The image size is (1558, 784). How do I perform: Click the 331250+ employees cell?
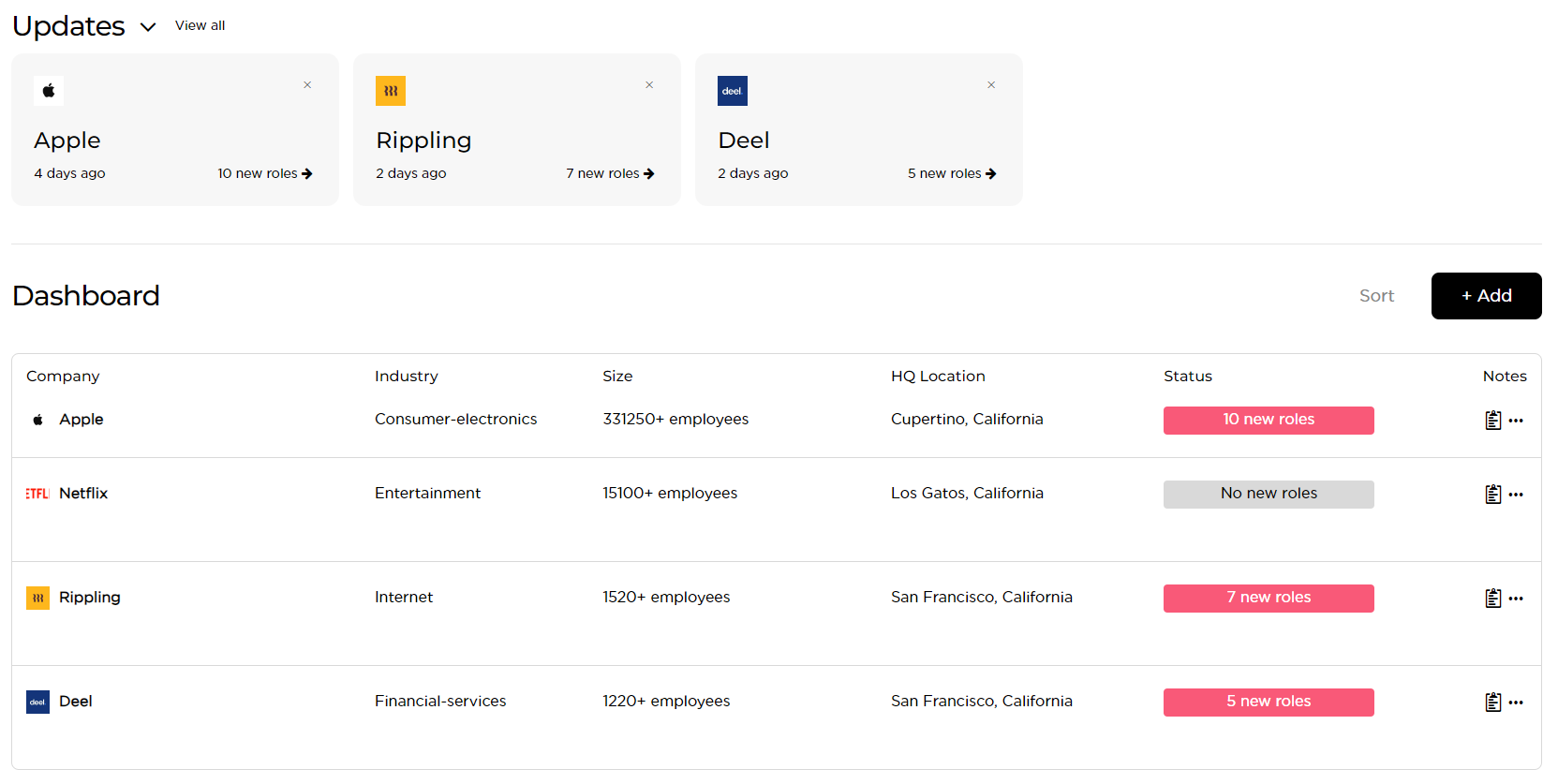point(675,420)
